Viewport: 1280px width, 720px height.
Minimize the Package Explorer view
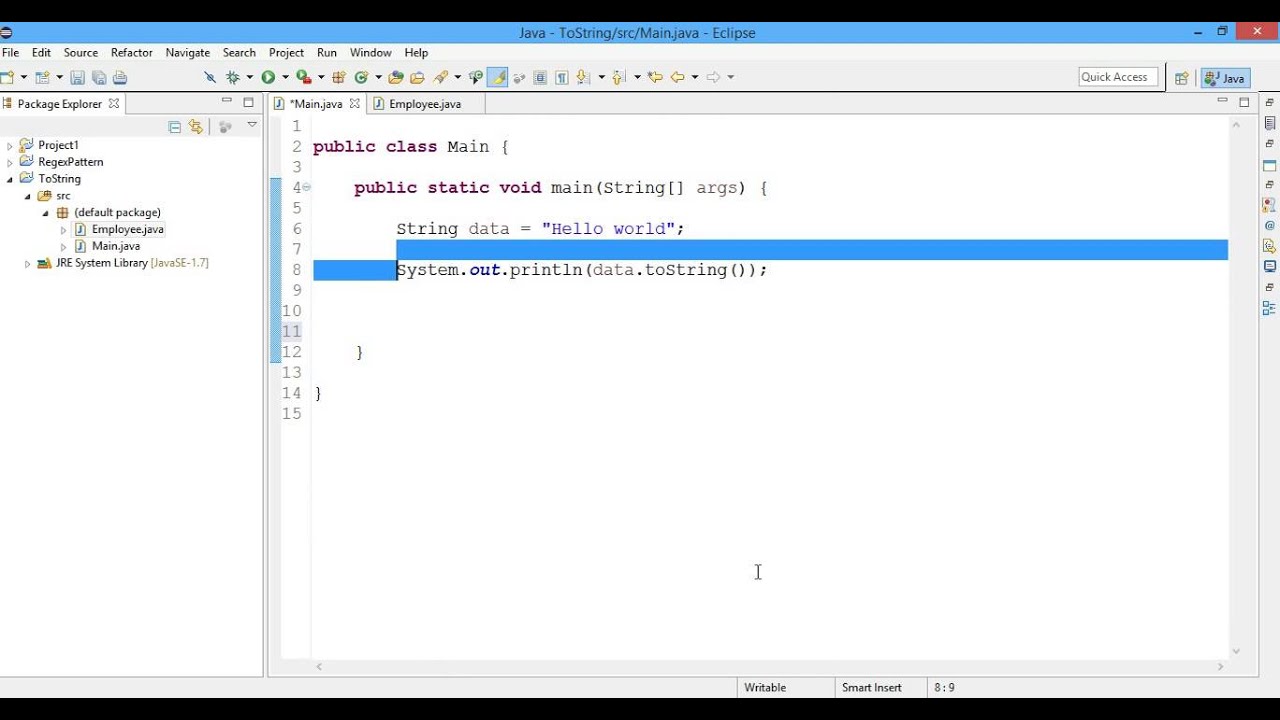[226, 101]
